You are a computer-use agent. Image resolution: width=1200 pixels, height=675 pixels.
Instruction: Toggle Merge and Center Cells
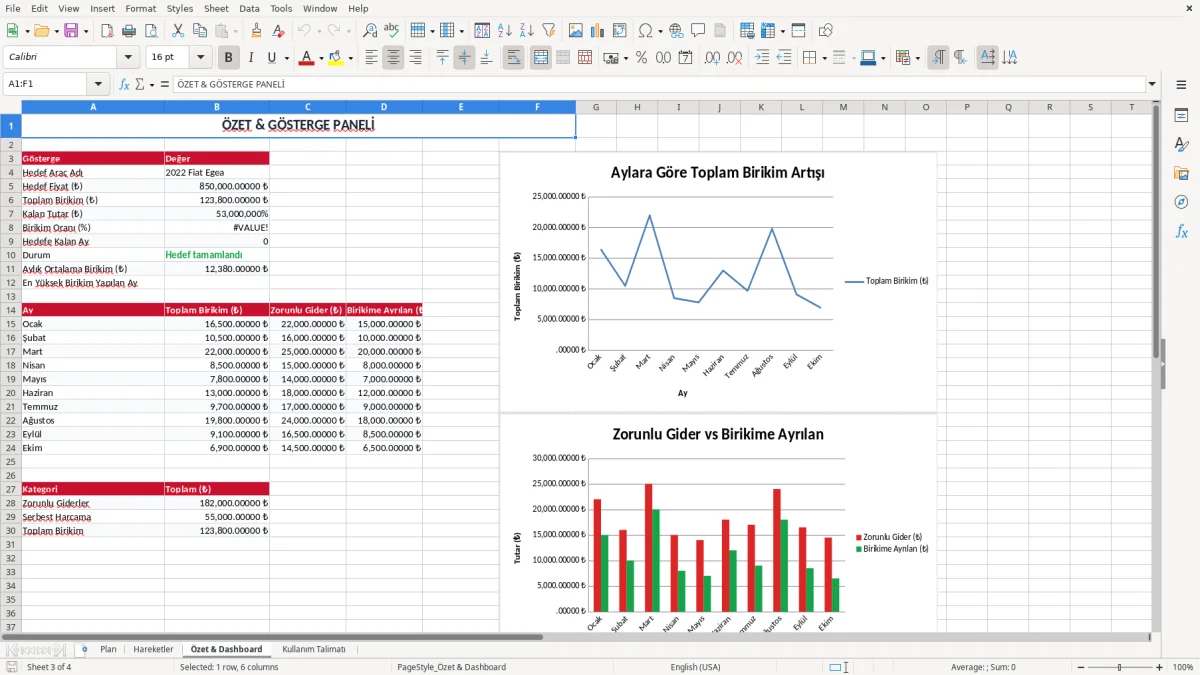(541, 58)
